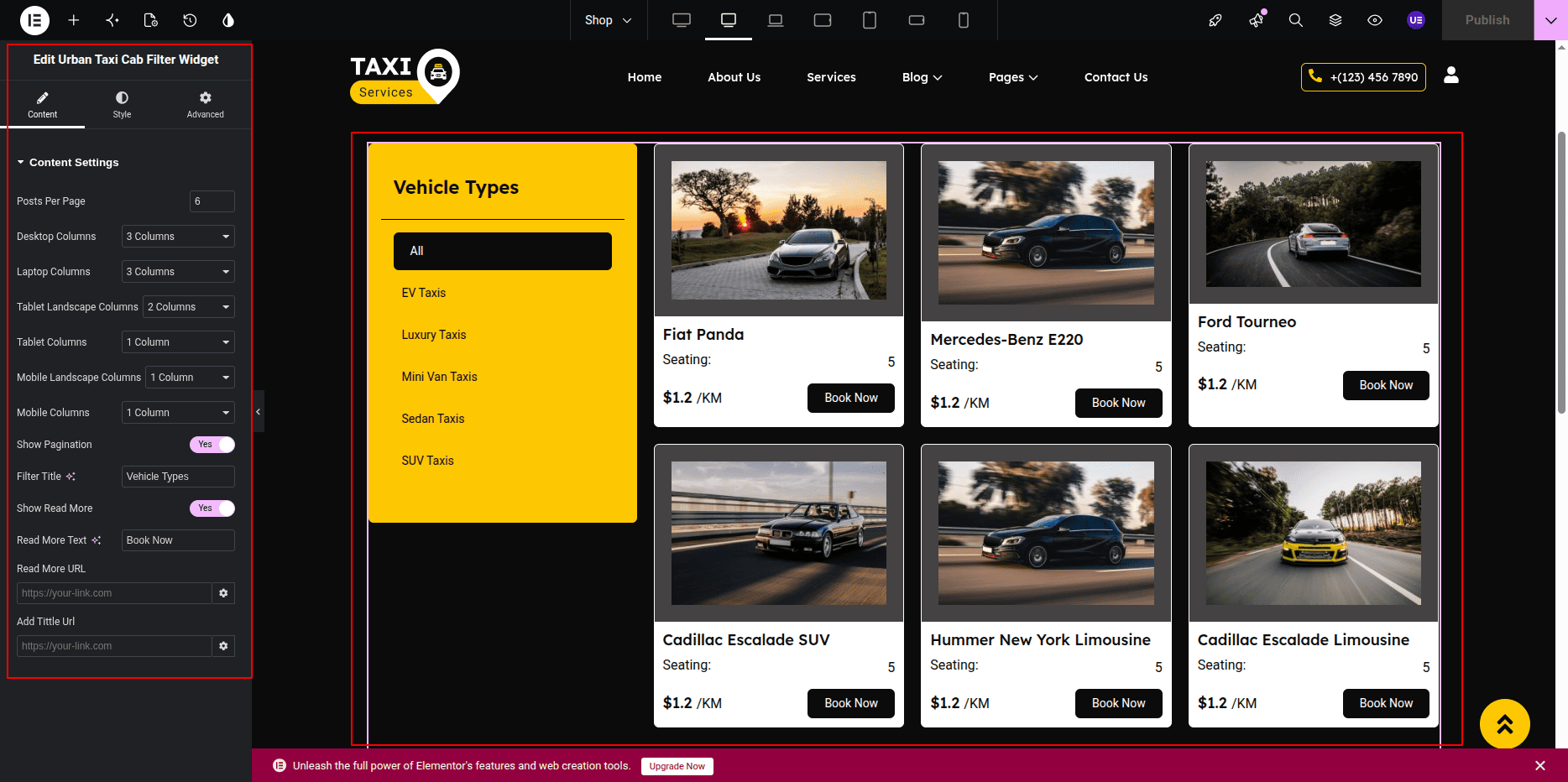Open the Tablet Landscape Columns dropdown
The image size is (1568, 782).
click(x=189, y=307)
